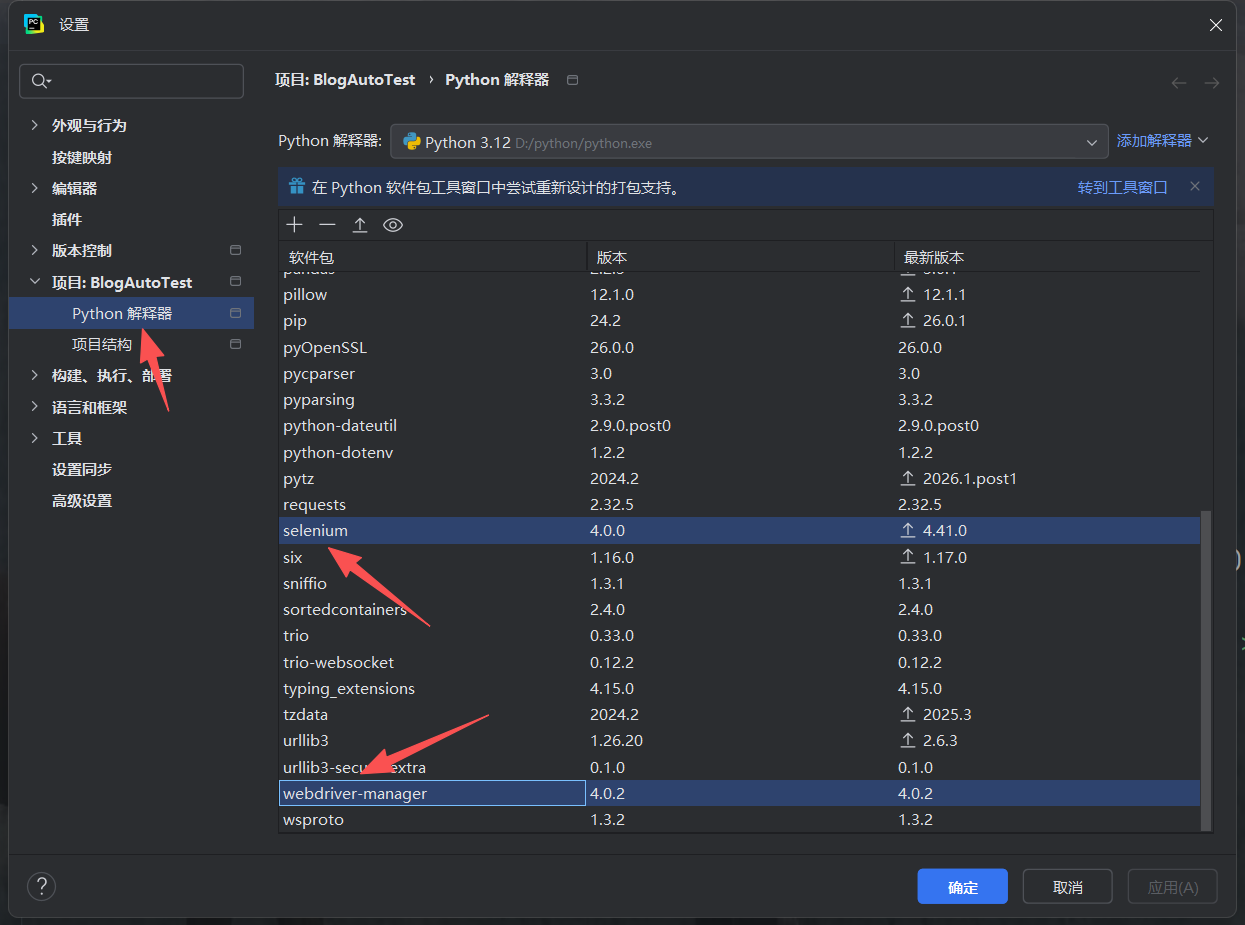The image size is (1245, 925).
Task: Click the settings search input field
Action: pos(131,81)
